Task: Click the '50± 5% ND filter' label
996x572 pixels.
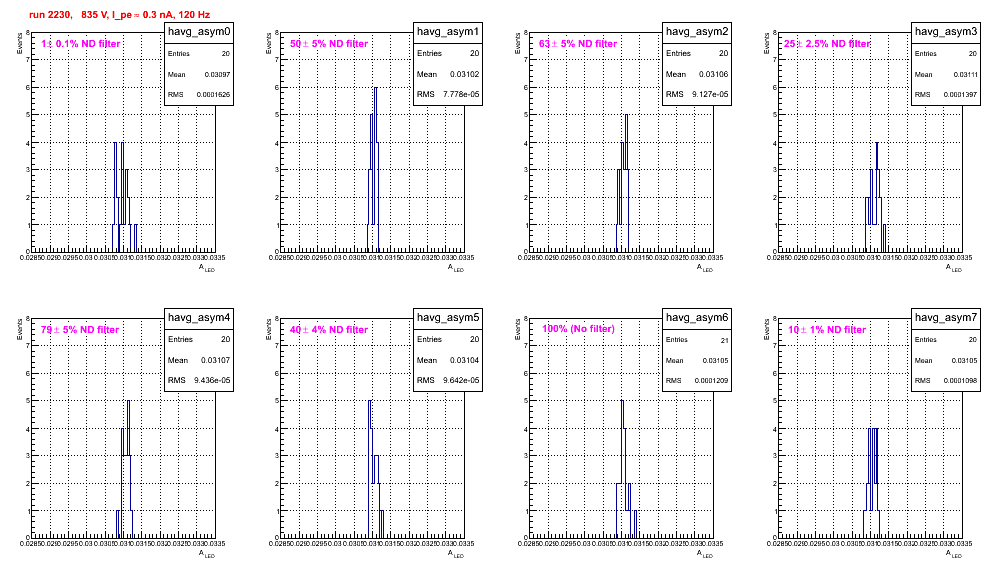Action: pyautogui.click(x=329, y=44)
